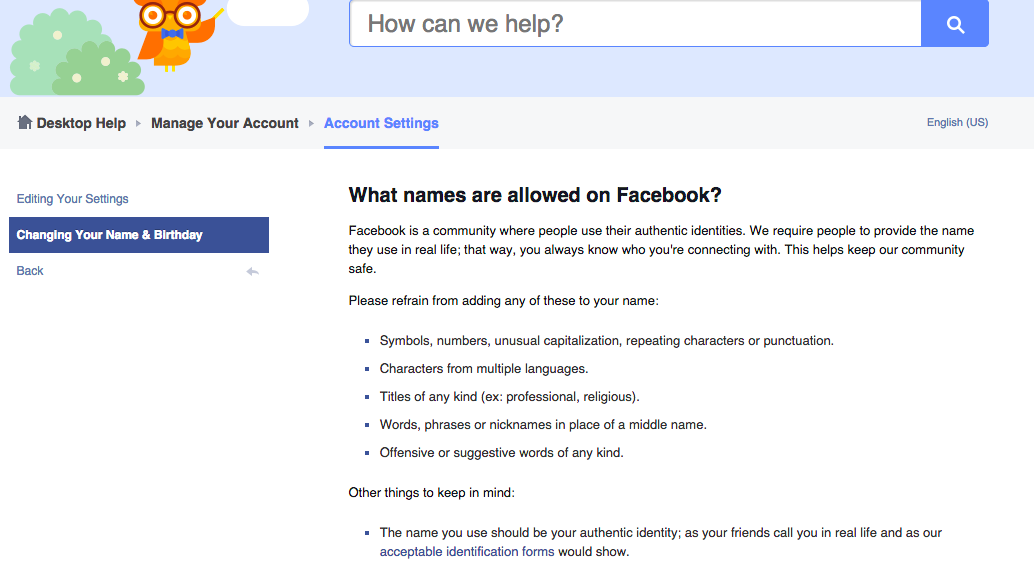The image size is (1034, 569).
Task: Click the Back link in sidebar
Action: tap(30, 271)
